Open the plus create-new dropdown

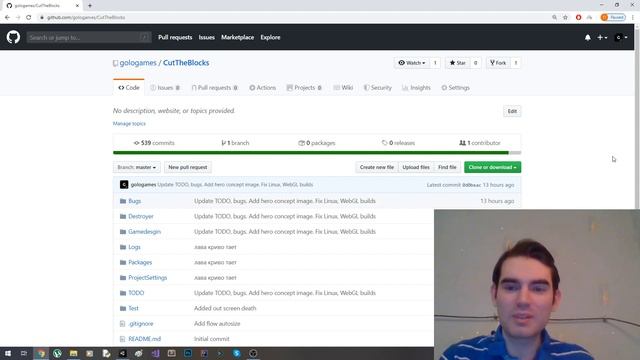(x=602, y=38)
